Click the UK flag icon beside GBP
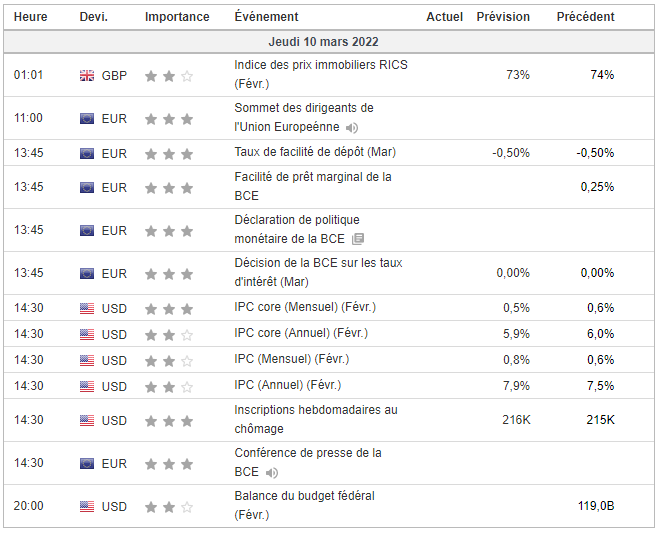Viewport: 662px width, 534px height. [x=87, y=75]
